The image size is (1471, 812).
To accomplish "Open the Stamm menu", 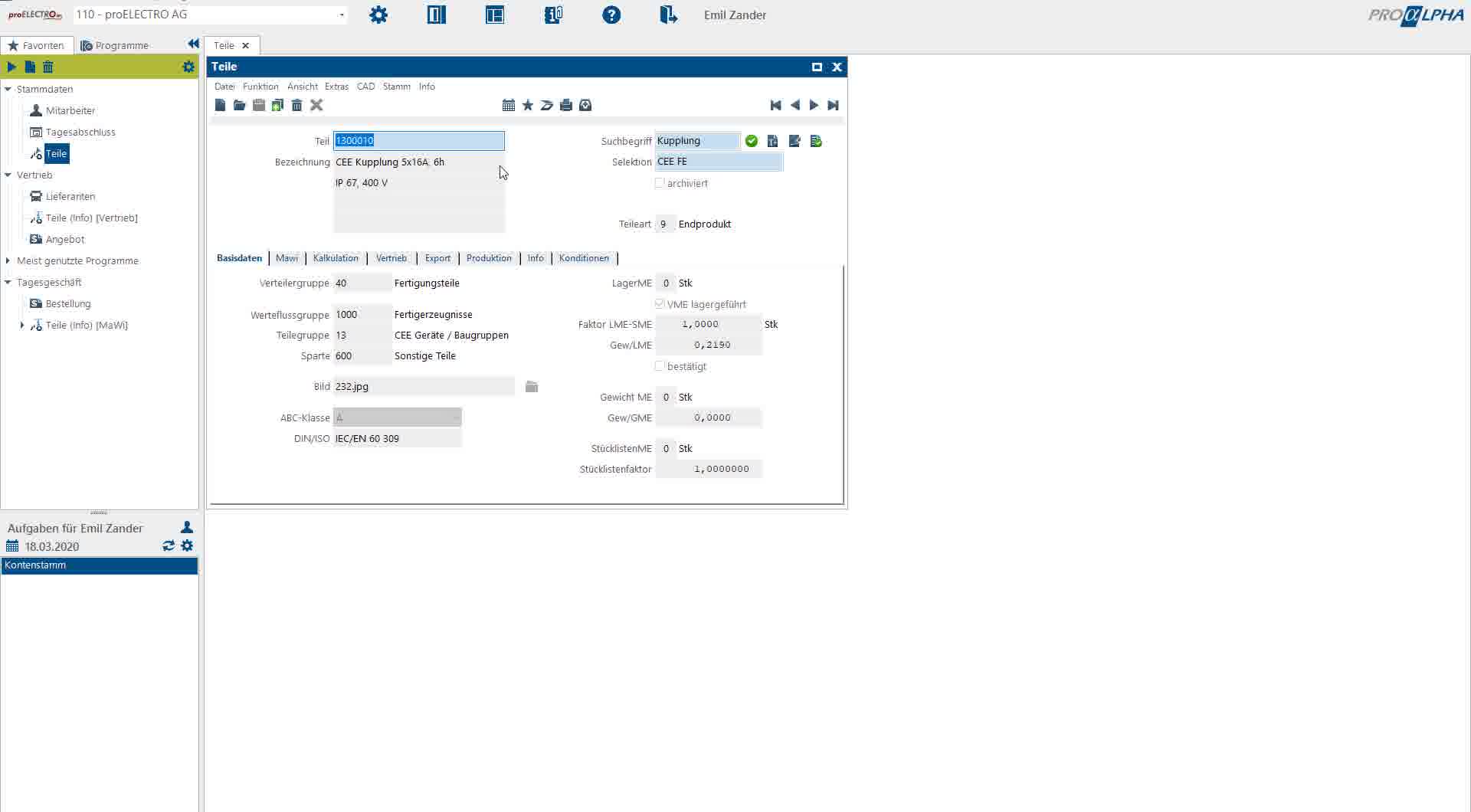I will pos(397,87).
